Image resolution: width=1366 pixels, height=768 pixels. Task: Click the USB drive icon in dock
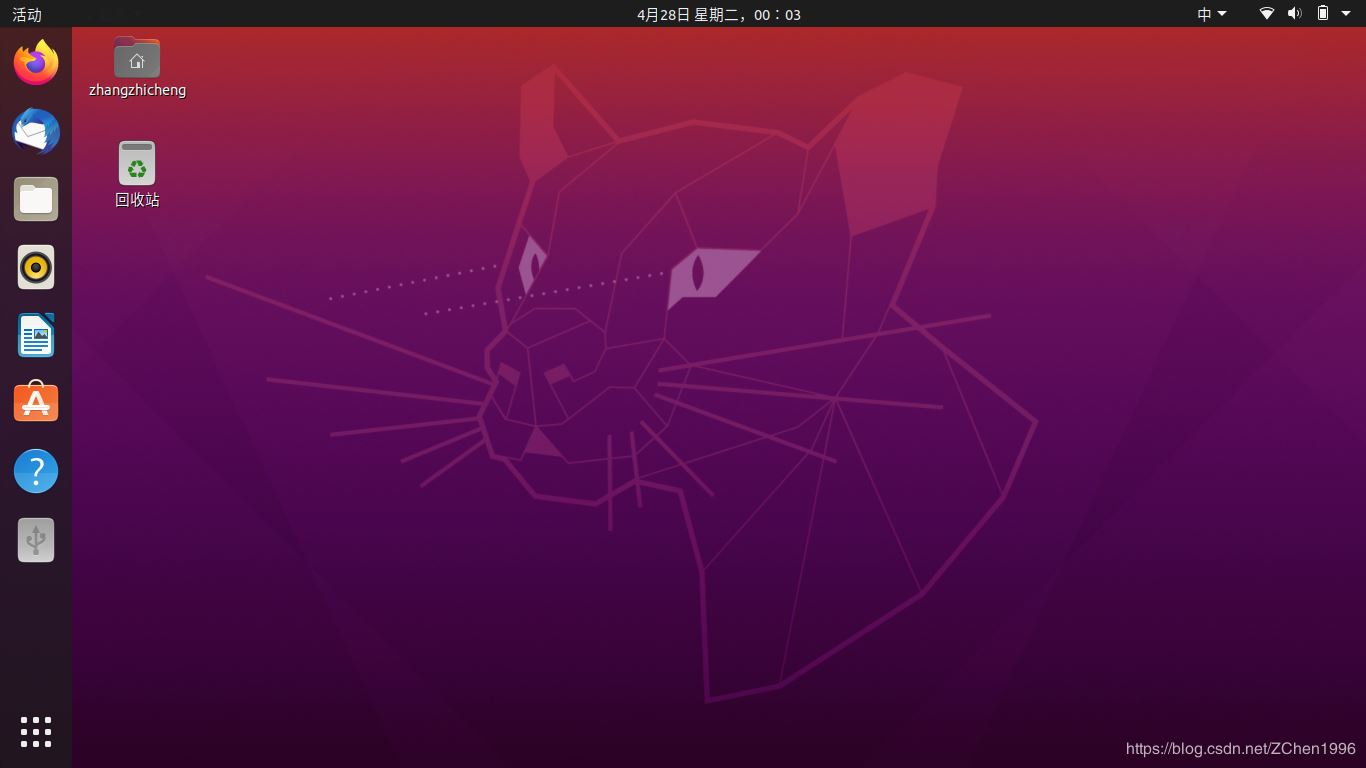pyautogui.click(x=36, y=539)
